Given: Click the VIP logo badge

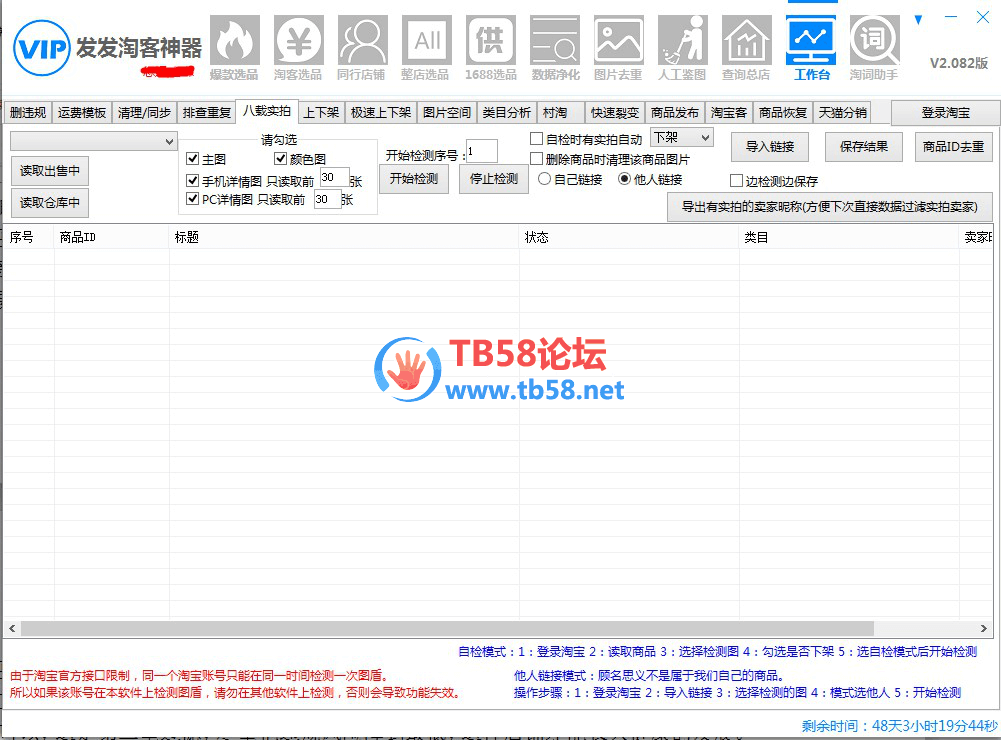Looking at the screenshot, I should (x=41, y=48).
